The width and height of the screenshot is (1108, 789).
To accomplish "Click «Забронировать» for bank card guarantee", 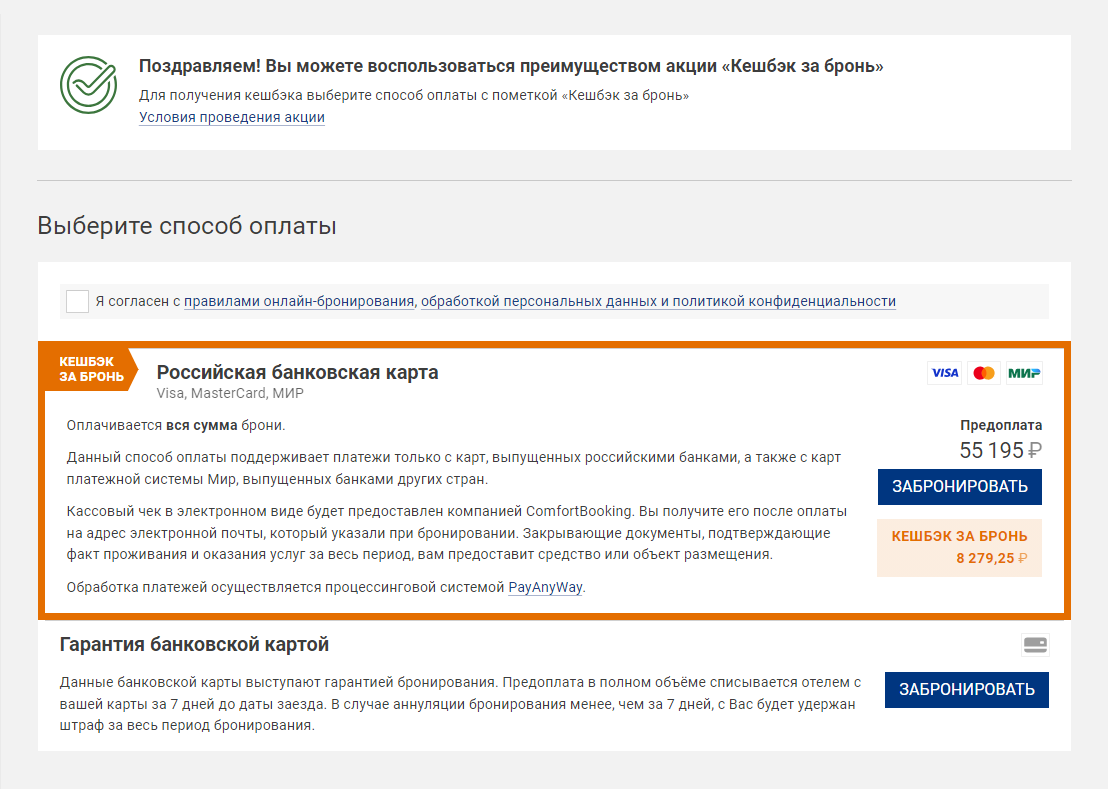I will point(967,689).
